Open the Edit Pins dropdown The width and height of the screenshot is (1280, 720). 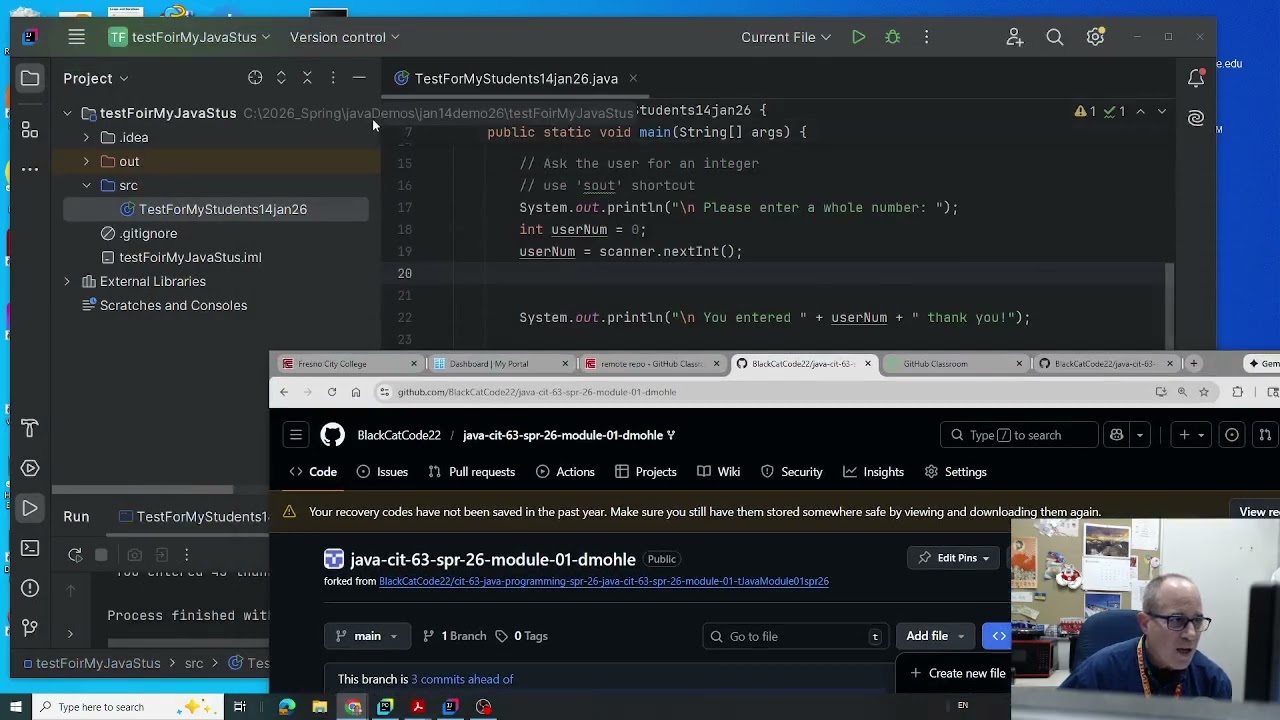point(955,558)
